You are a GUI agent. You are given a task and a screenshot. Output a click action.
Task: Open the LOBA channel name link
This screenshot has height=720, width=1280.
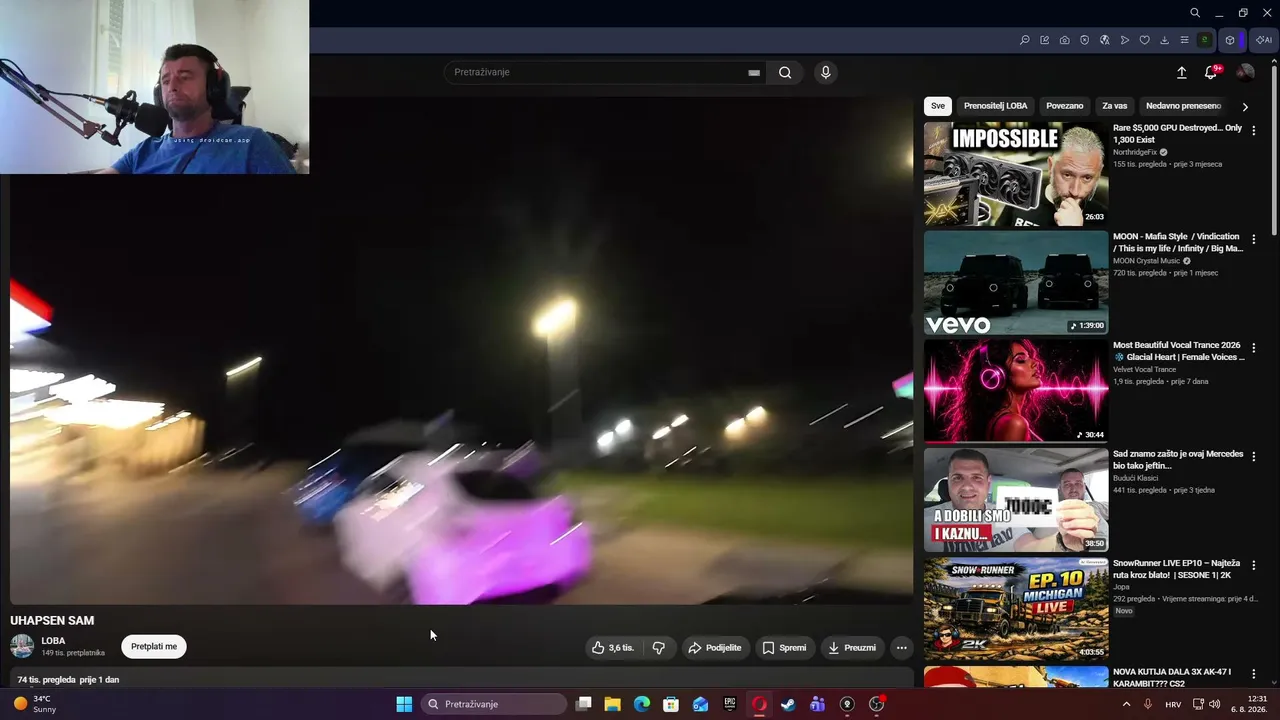pos(53,641)
